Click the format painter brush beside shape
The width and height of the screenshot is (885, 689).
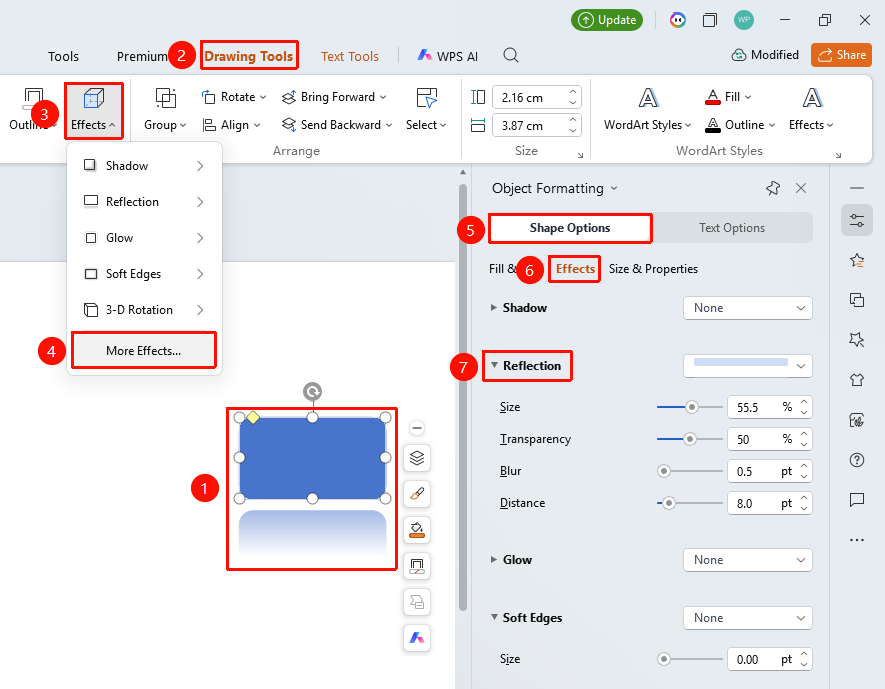[417, 494]
